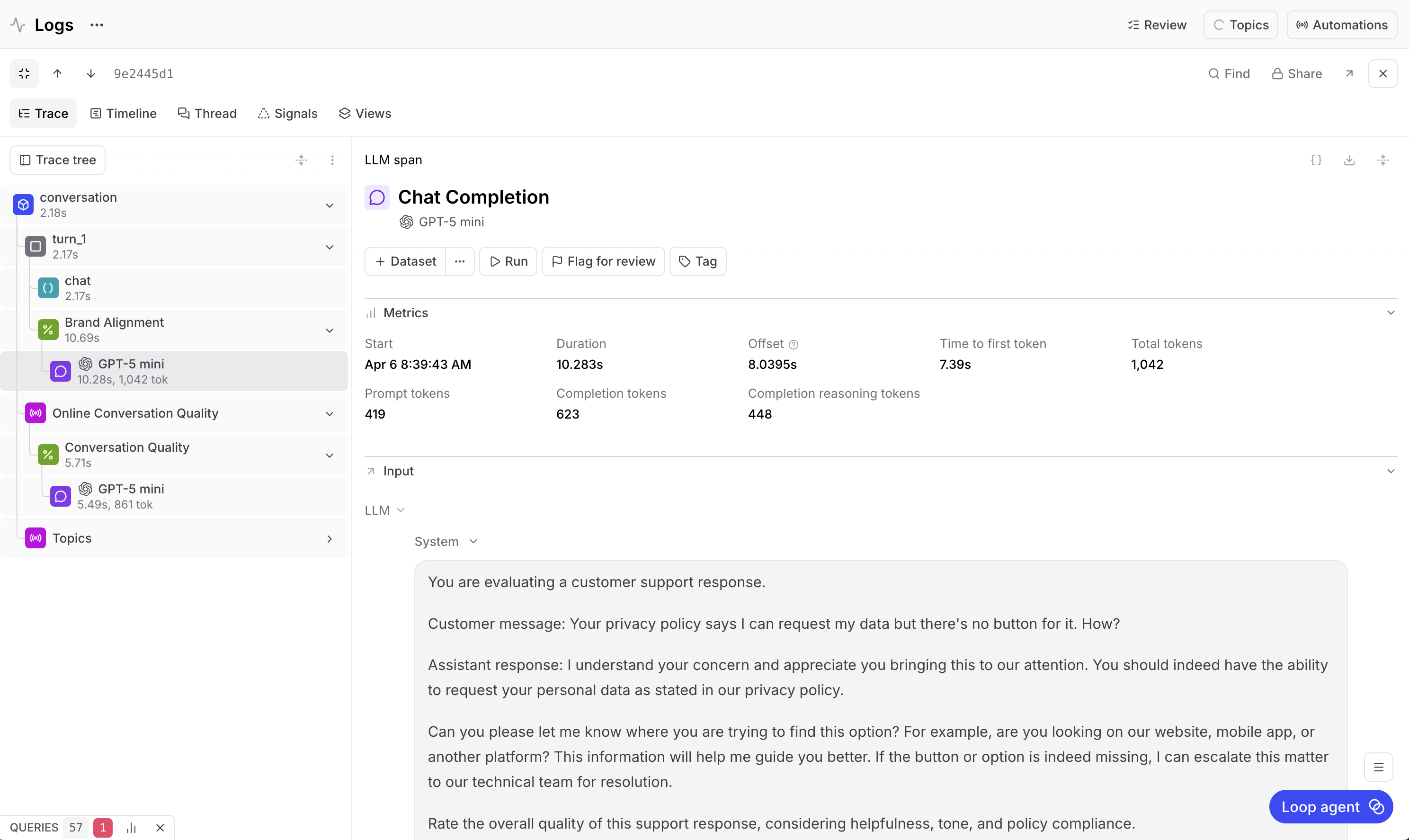The height and width of the screenshot is (840, 1409).
Task: Open Automations
Action: coord(1342,25)
